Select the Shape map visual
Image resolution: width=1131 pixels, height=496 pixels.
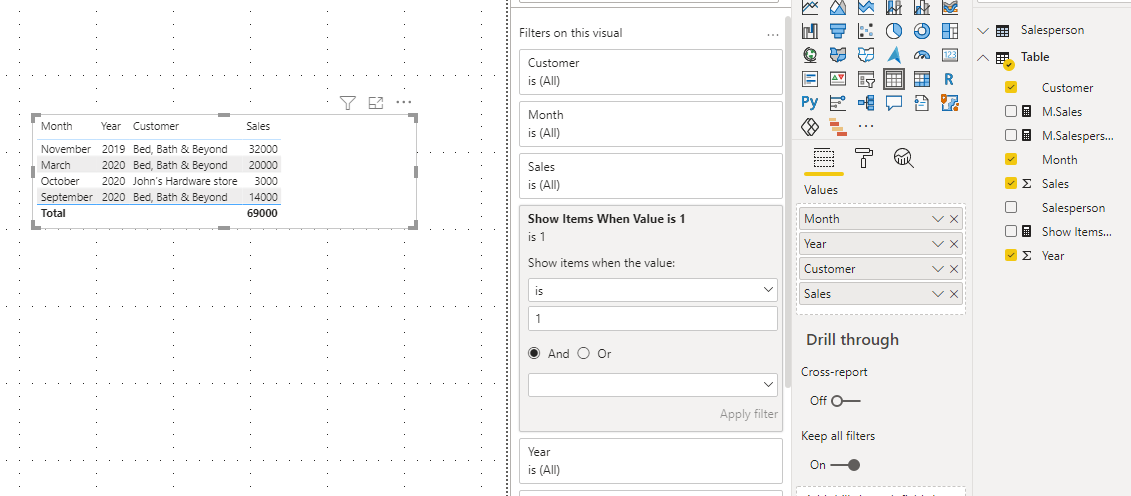pyautogui.click(x=866, y=55)
